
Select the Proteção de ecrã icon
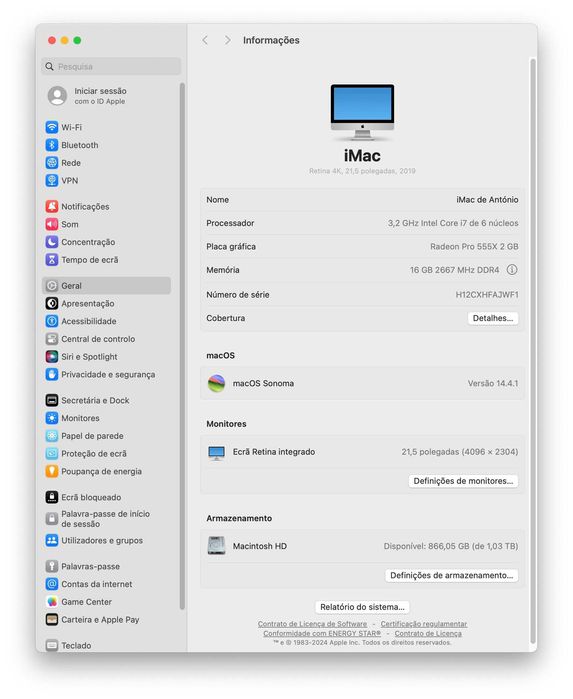coord(52,453)
